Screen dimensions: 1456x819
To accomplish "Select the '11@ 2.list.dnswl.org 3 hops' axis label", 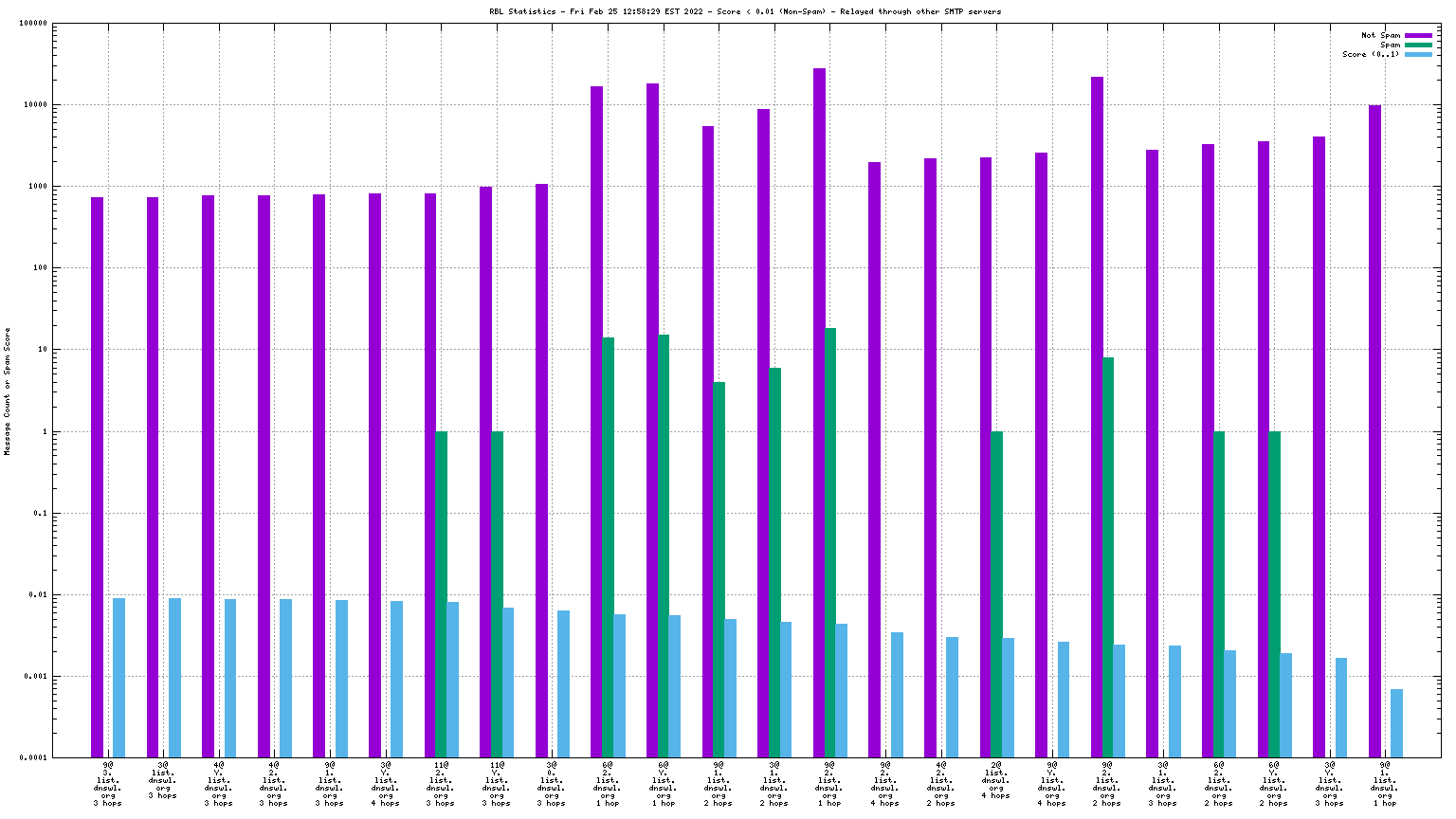I will 441,783.
